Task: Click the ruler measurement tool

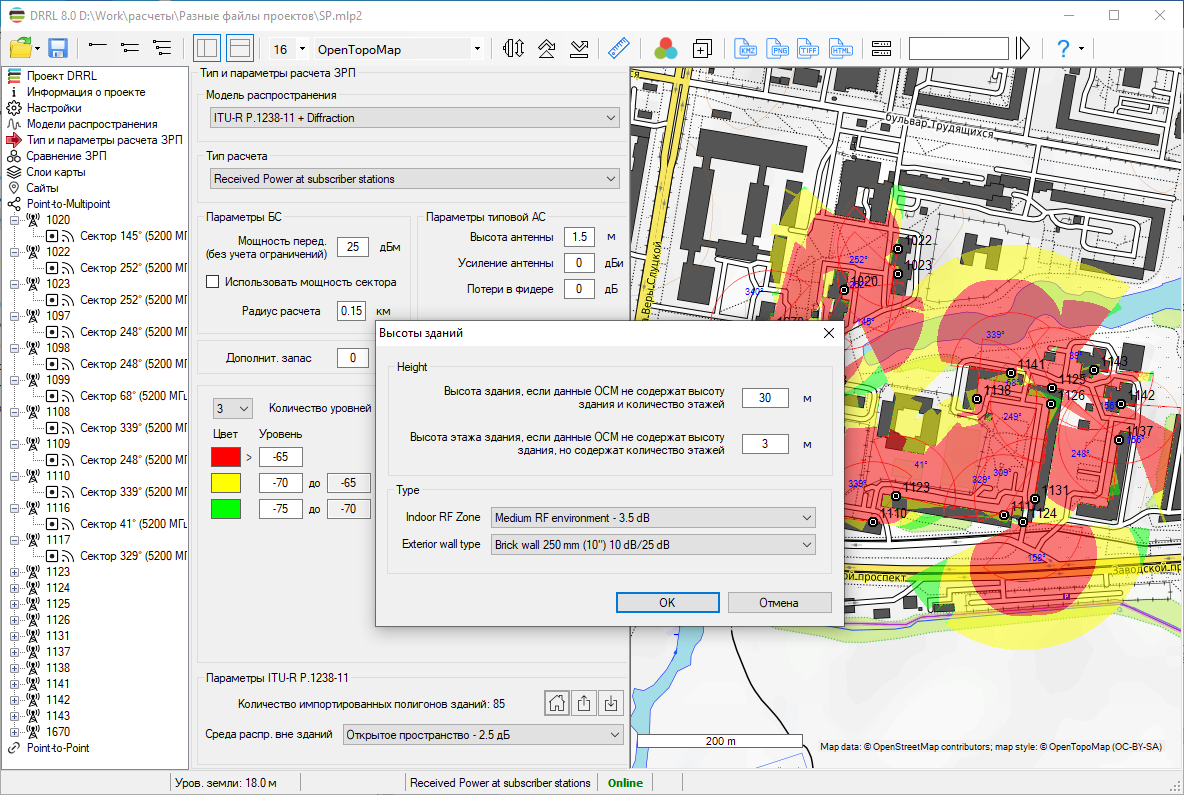Action: click(617, 48)
